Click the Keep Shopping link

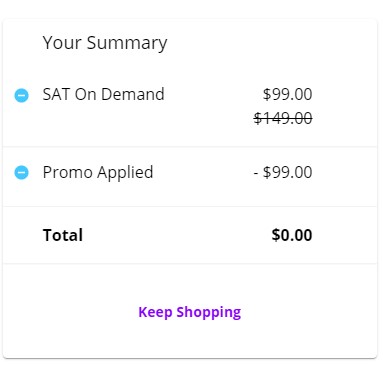coord(190,312)
